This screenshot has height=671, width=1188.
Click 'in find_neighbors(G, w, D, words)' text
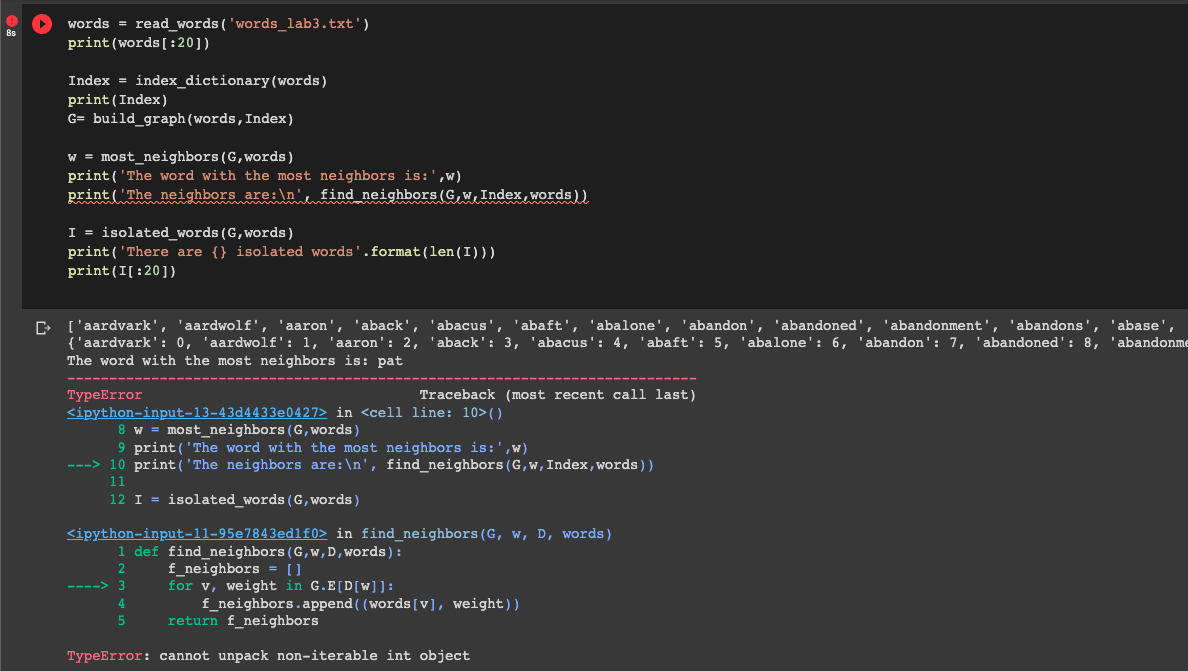point(474,534)
